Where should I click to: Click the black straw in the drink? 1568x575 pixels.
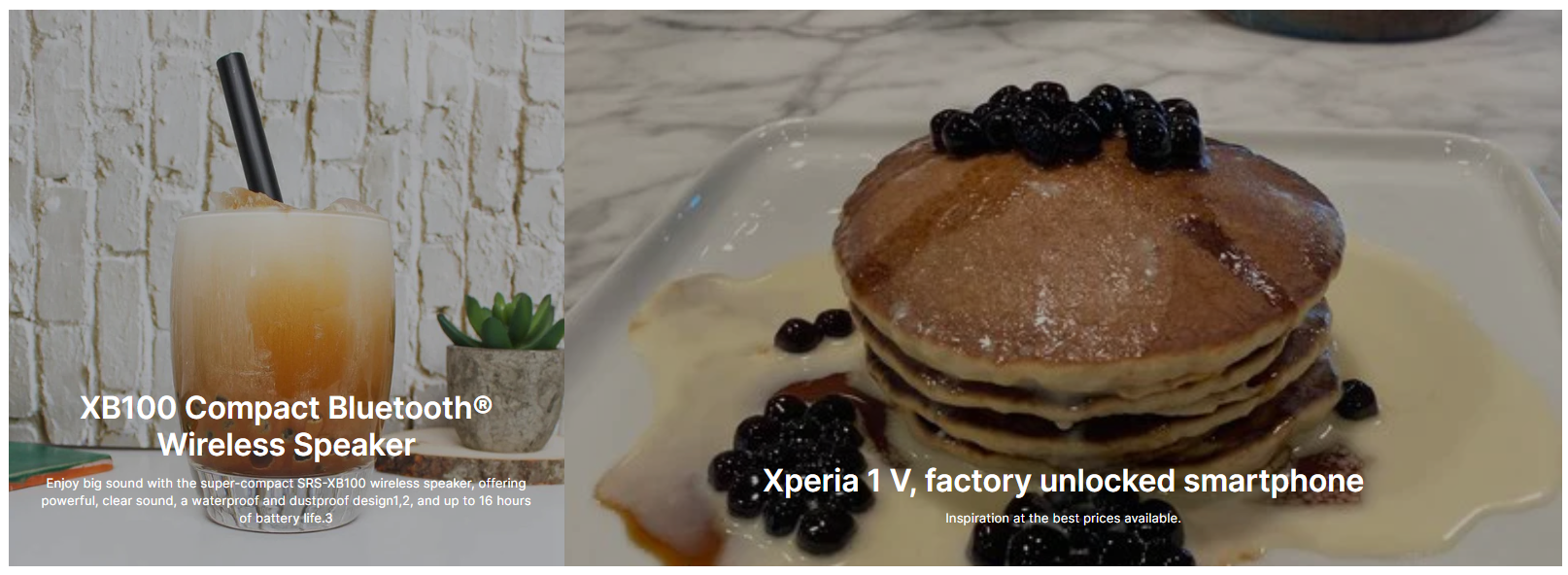coord(249,126)
